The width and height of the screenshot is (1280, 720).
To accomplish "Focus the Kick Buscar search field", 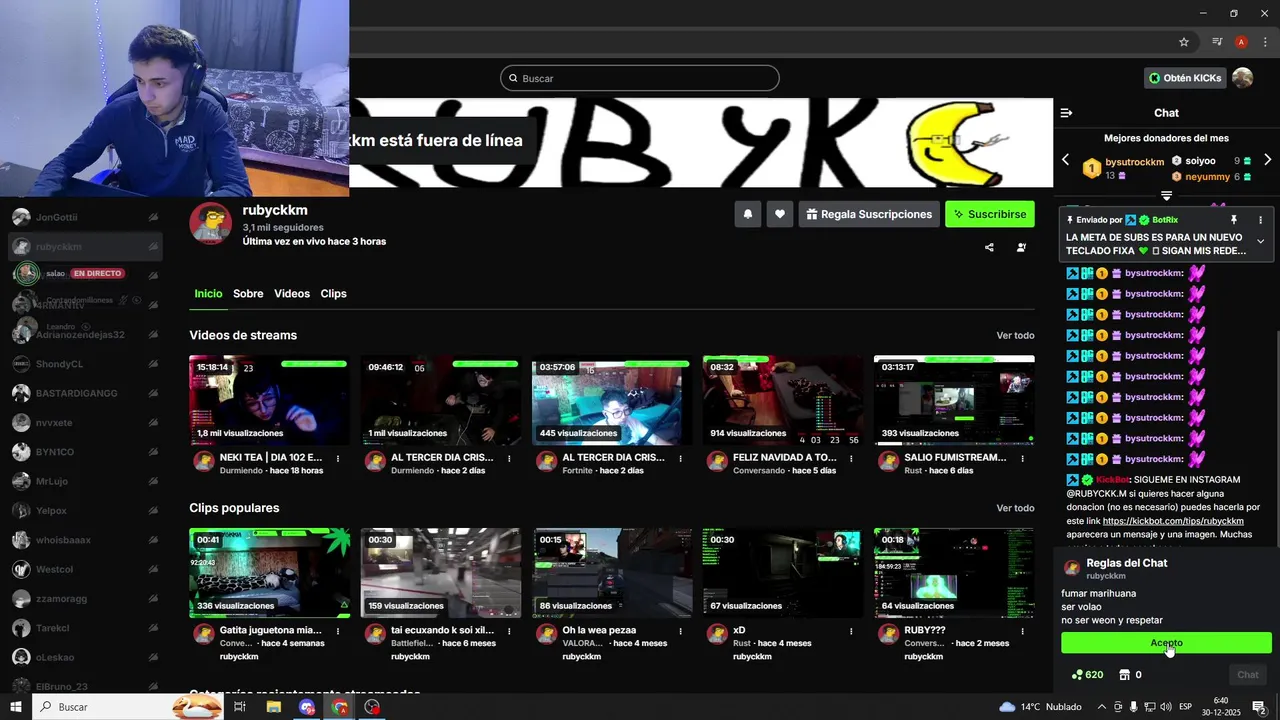I will (x=640, y=78).
